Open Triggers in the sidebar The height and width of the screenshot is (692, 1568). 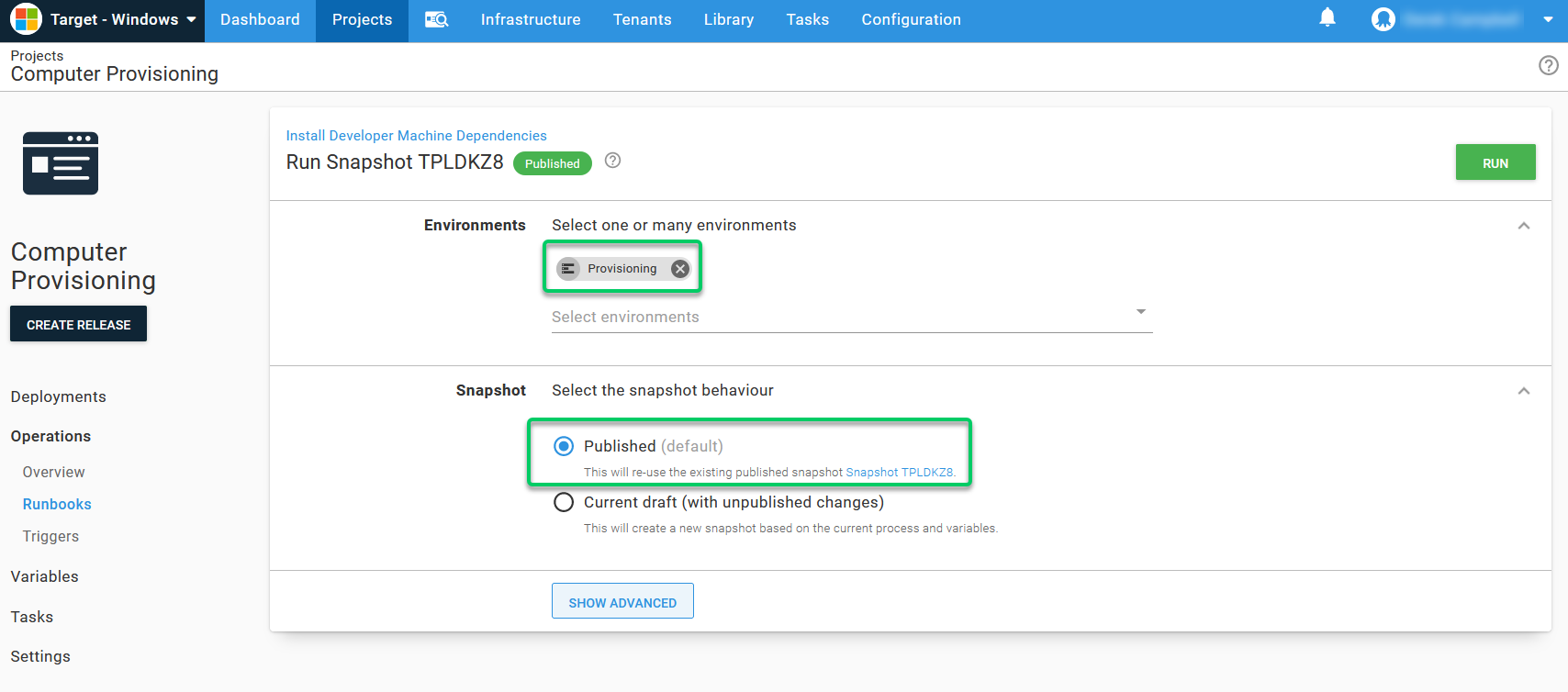pyautogui.click(x=50, y=536)
